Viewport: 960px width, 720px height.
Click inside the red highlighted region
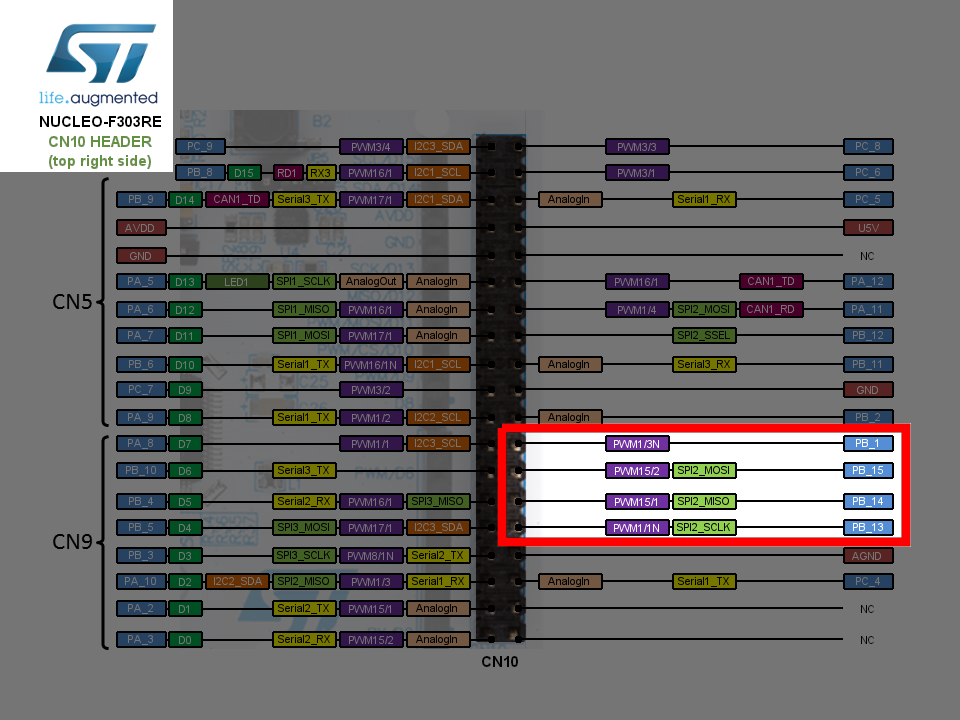tap(700, 485)
